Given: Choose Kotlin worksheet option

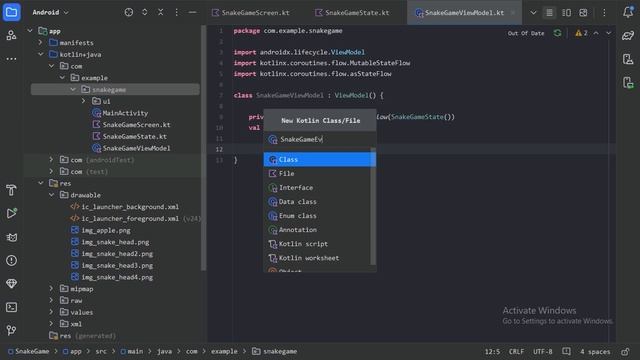Looking at the screenshot, I should pos(319,258).
